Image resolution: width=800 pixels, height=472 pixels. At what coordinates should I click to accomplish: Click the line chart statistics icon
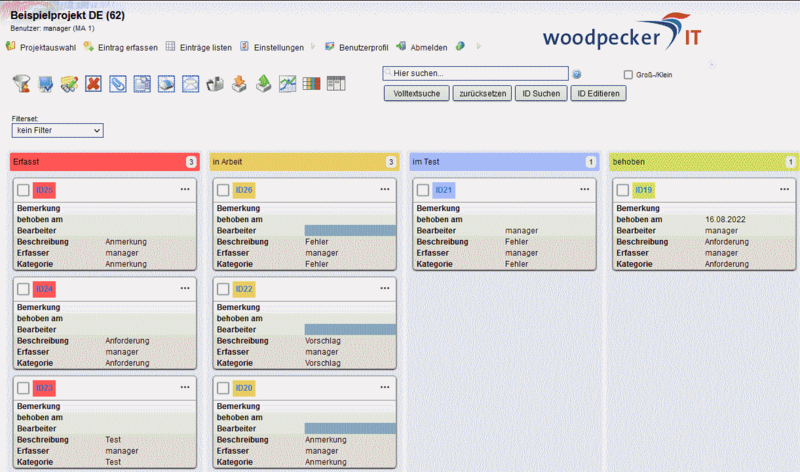(x=287, y=84)
